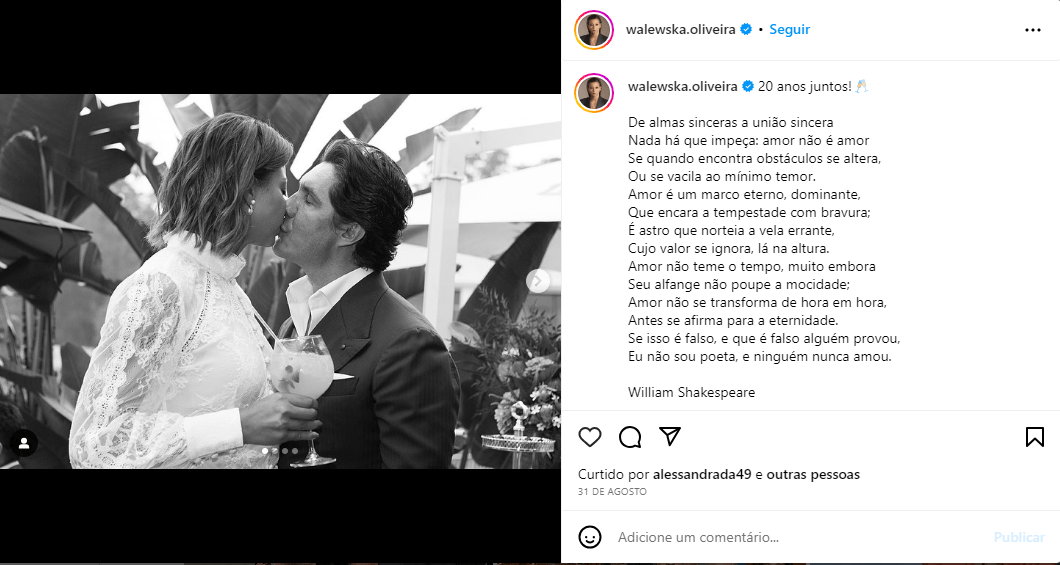
Task: Open walewska.oliveira username in caption
Action: 683,87
